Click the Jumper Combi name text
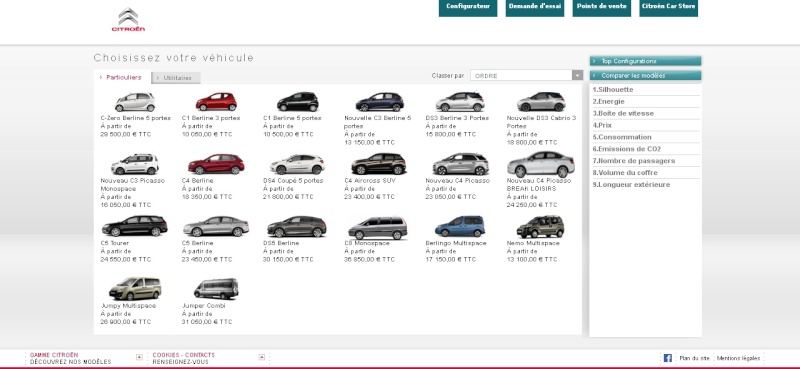800x369 pixels. coord(204,306)
